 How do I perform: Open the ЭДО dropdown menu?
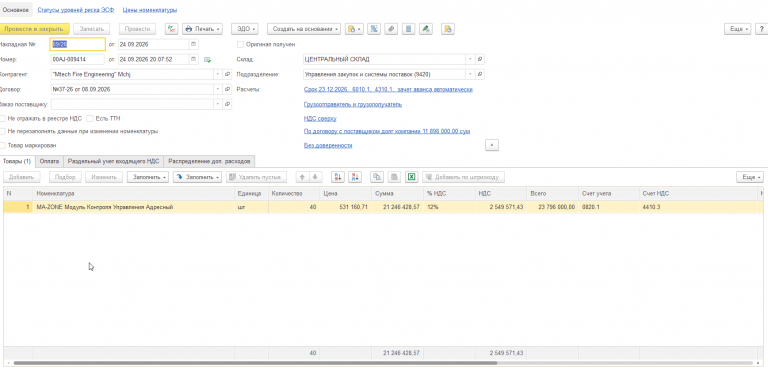tap(244, 29)
